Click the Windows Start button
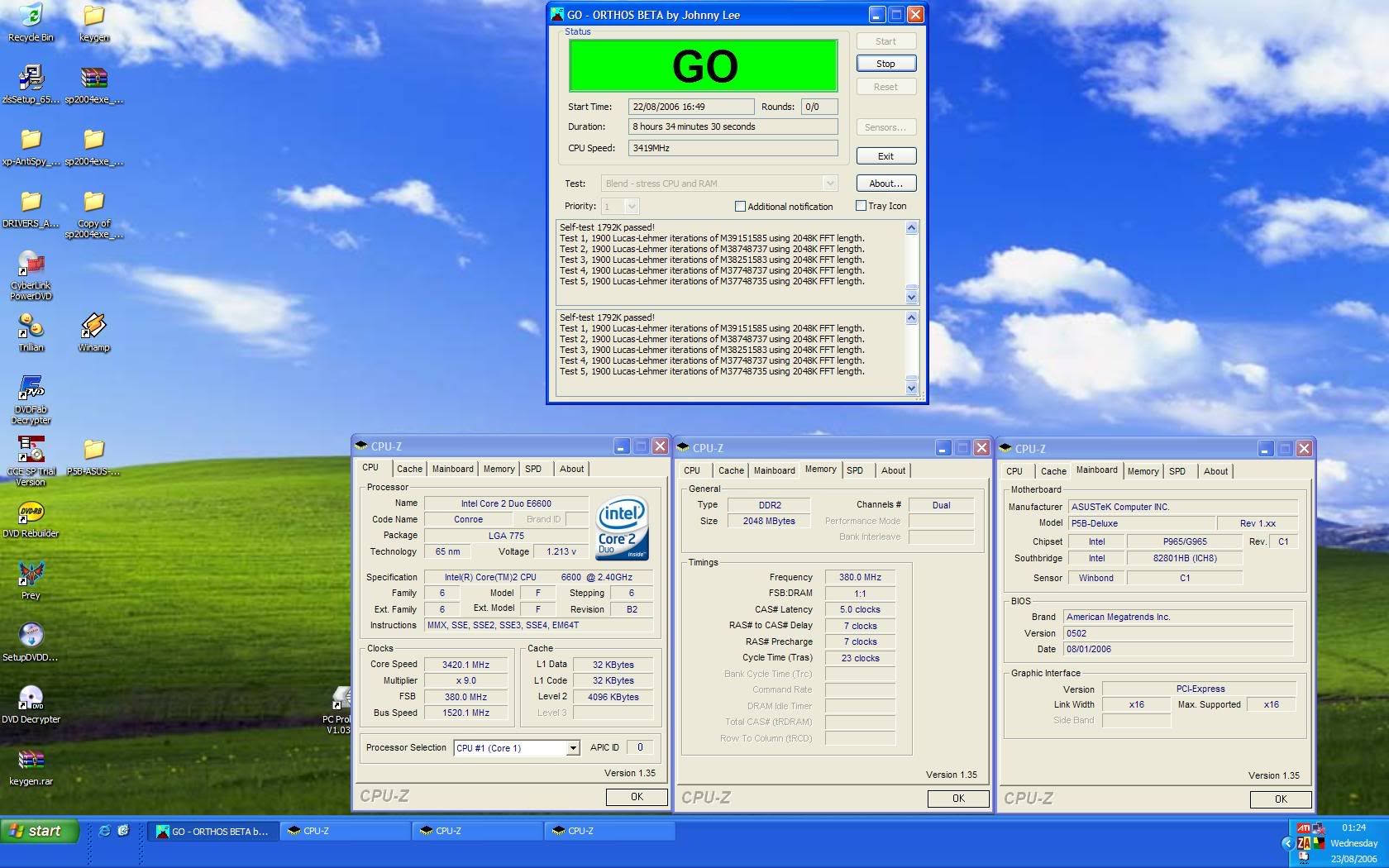Viewport: 1389px width, 868px height. click(40, 831)
